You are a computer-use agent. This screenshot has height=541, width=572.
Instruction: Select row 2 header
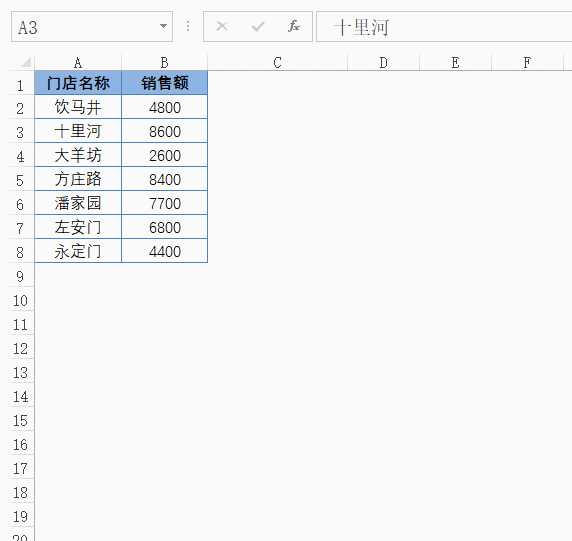pyautogui.click(x=20, y=108)
